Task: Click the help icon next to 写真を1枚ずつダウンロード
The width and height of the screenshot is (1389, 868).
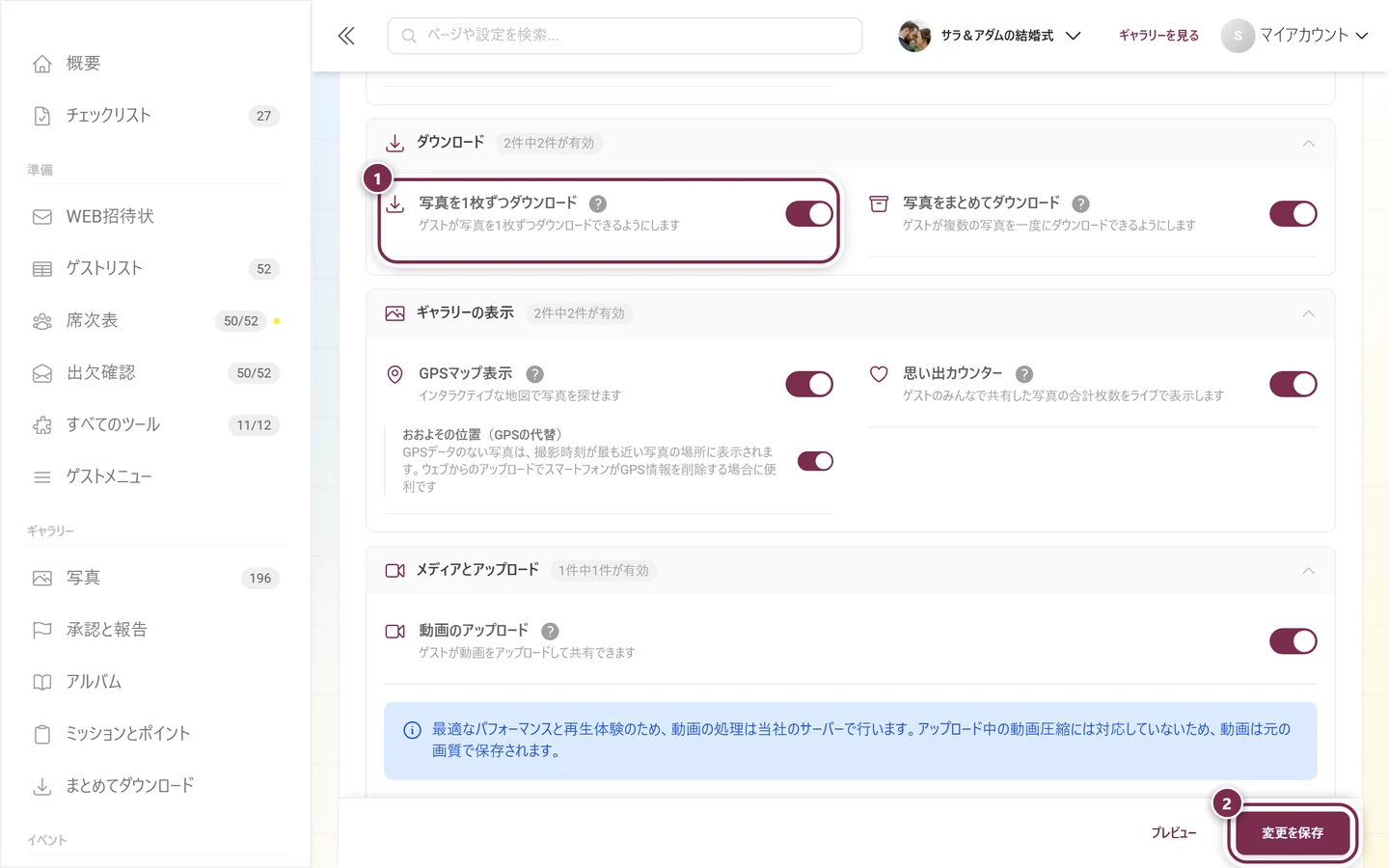Action: point(598,203)
